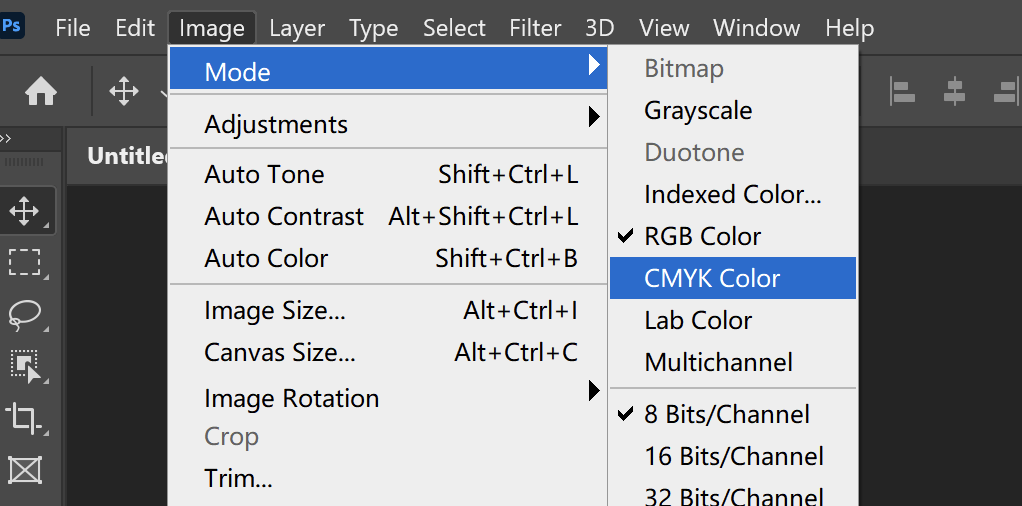Select the Frame tool
Image resolution: width=1022 pixels, height=506 pixels.
[24, 468]
